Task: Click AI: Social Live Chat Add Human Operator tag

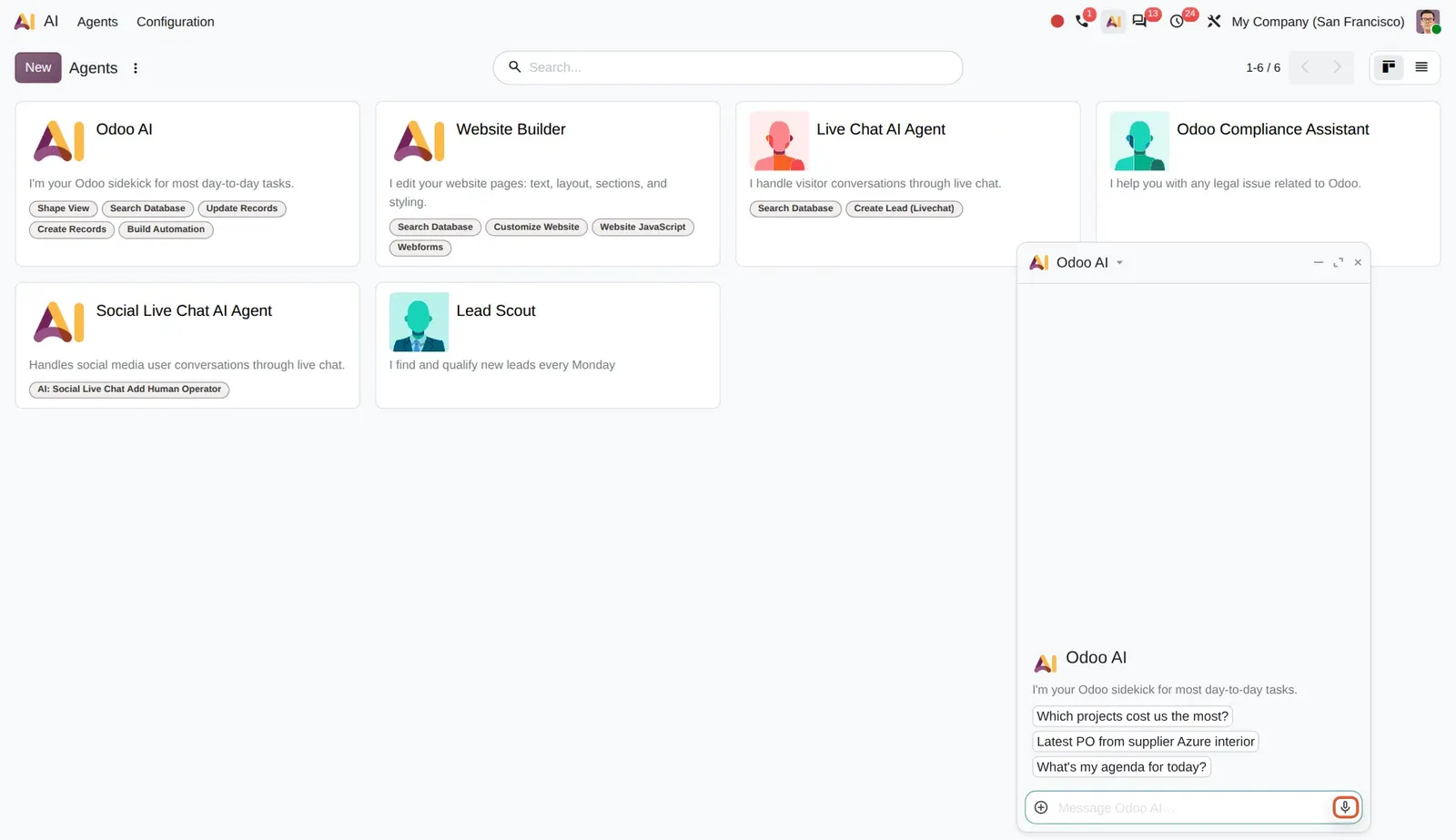Action: click(129, 390)
